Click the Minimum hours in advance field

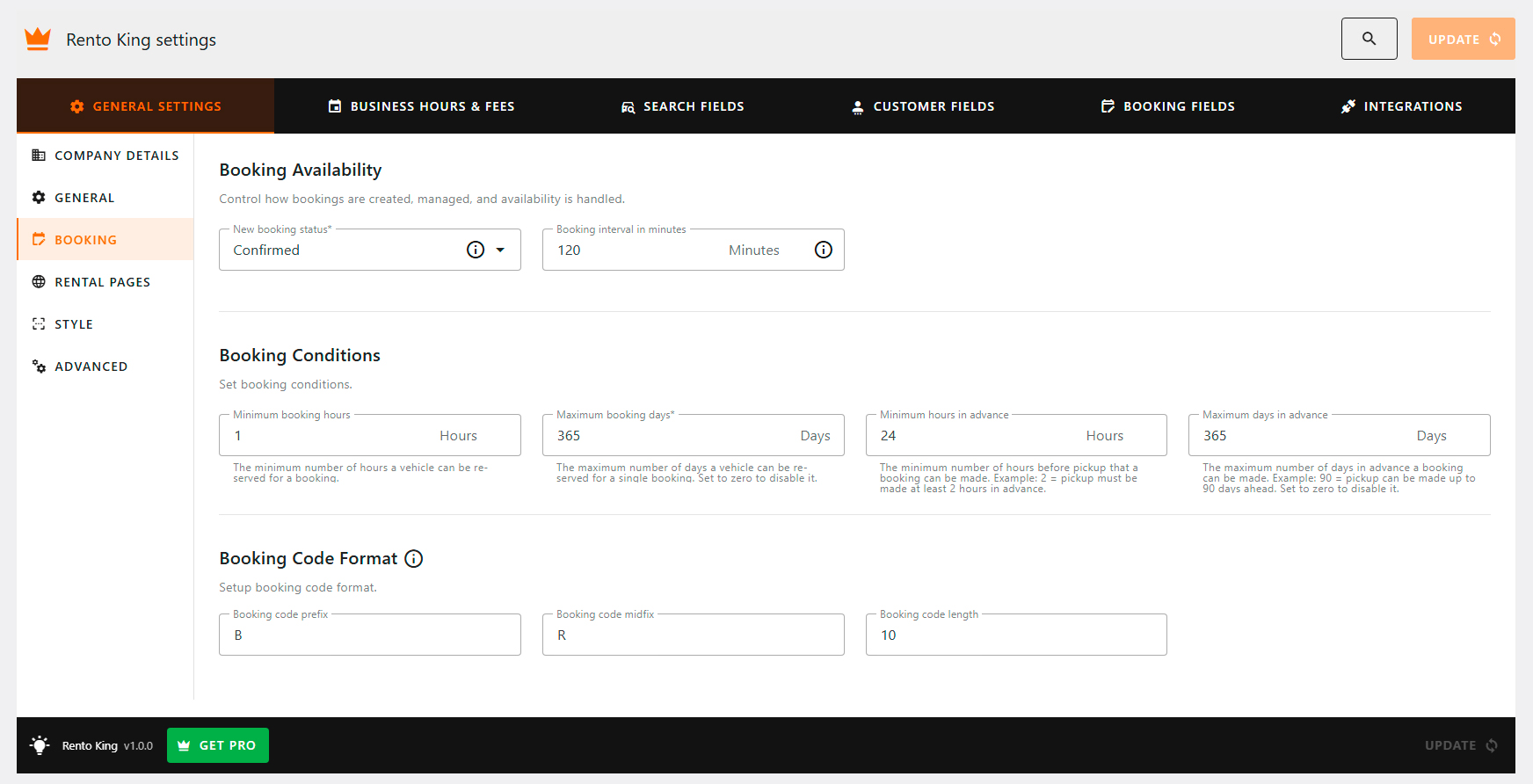point(1016,435)
